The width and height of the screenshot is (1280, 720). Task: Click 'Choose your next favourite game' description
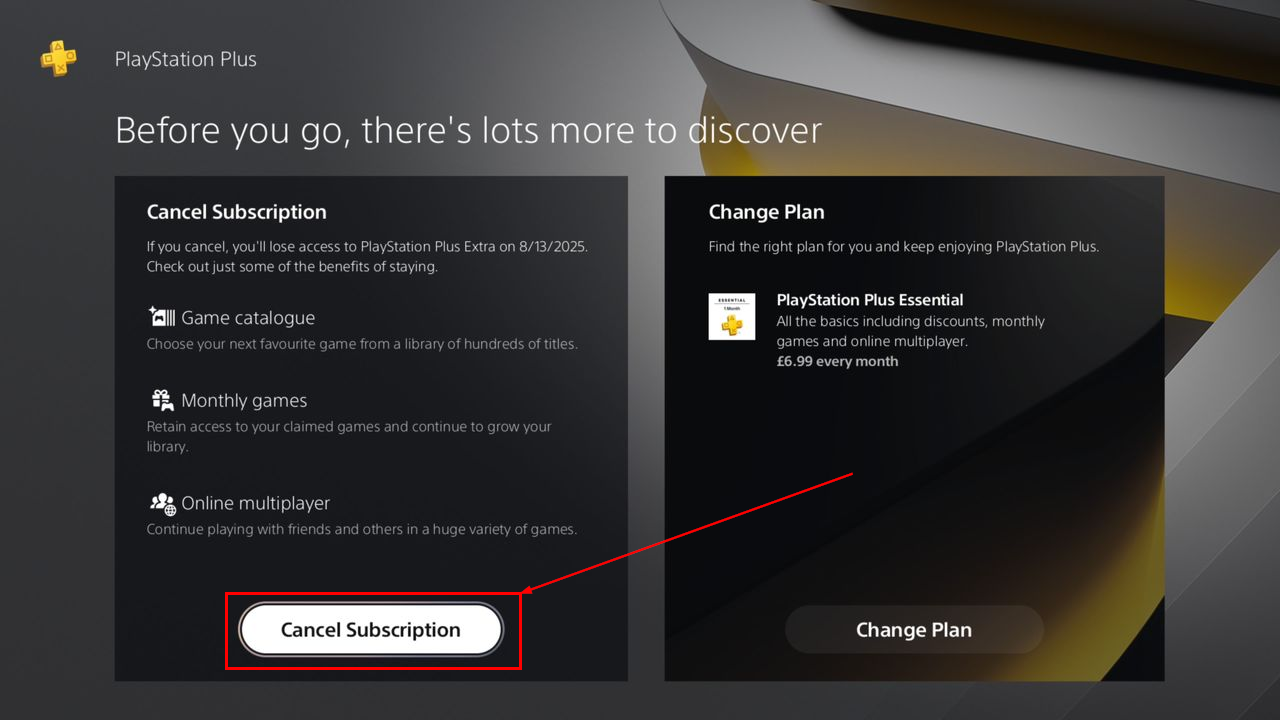pos(362,344)
